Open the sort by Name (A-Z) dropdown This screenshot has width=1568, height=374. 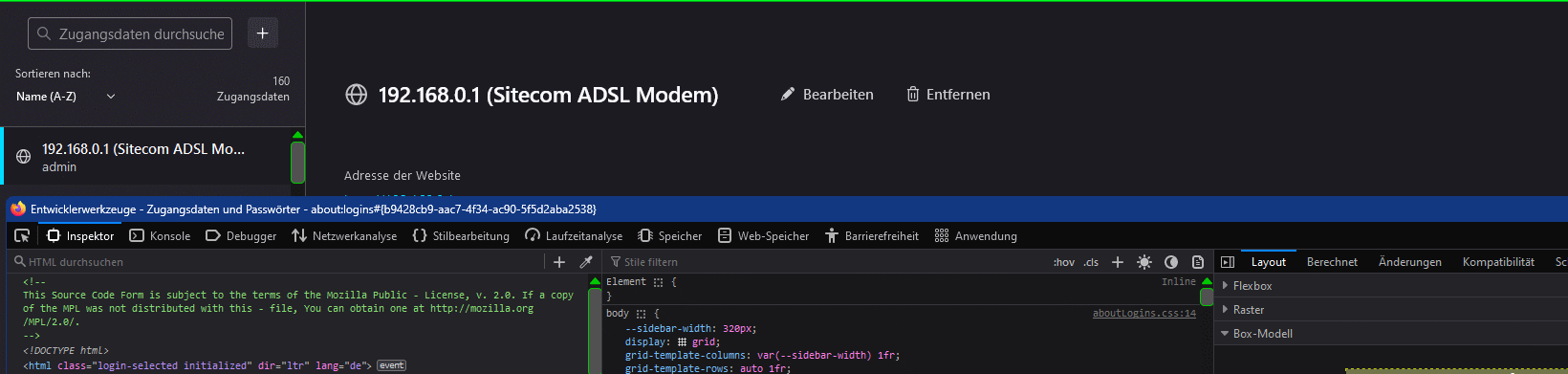point(65,97)
